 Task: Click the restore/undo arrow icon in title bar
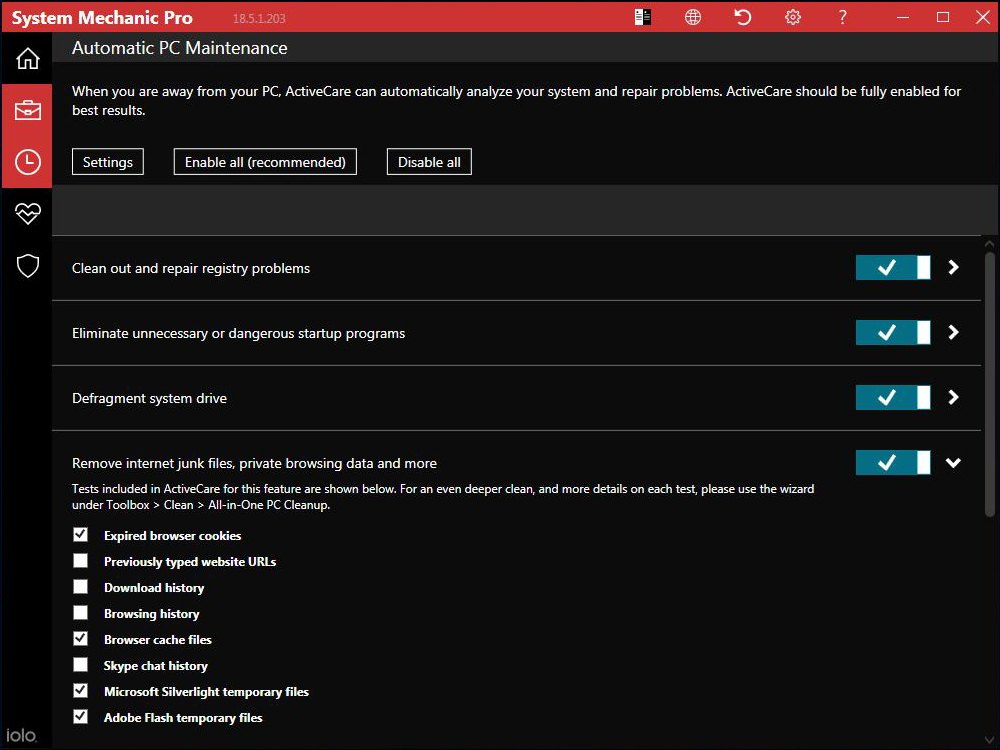[x=742, y=17]
